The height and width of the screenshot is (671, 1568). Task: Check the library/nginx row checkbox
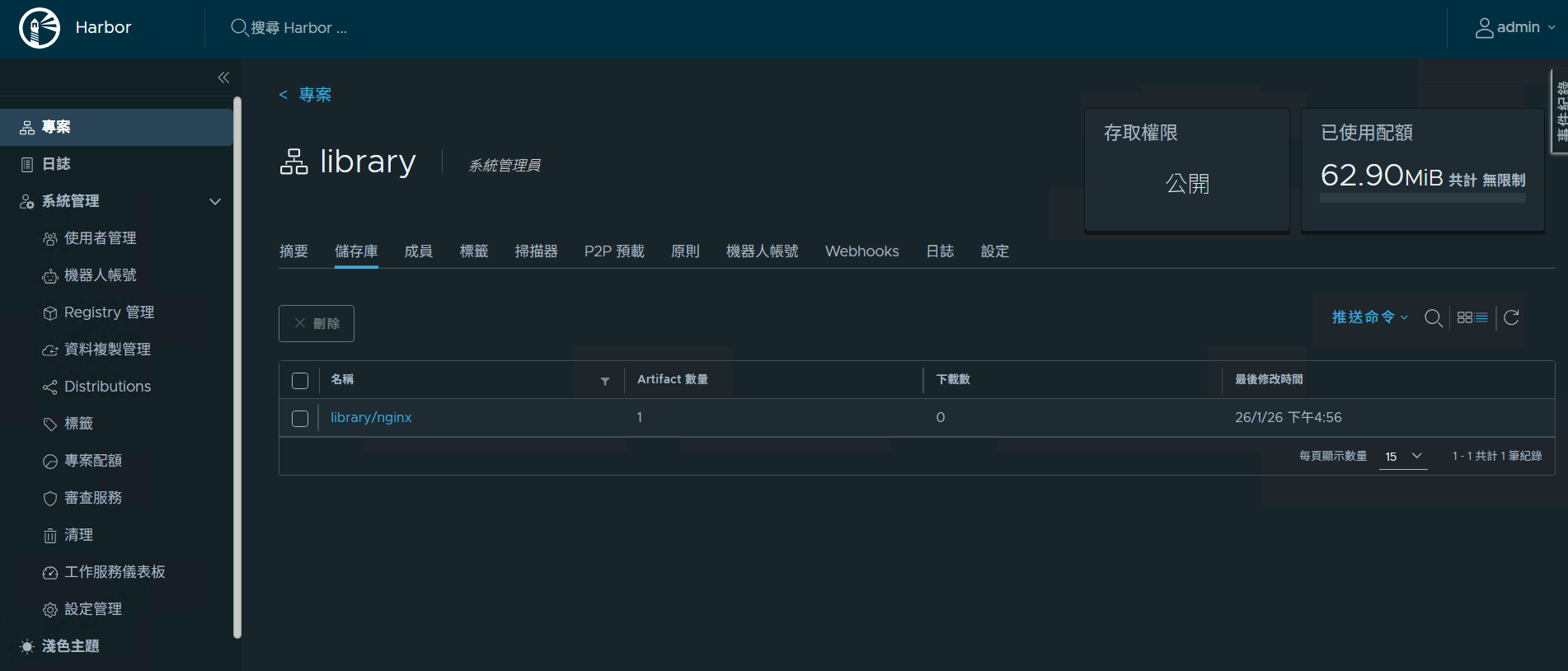click(x=300, y=419)
